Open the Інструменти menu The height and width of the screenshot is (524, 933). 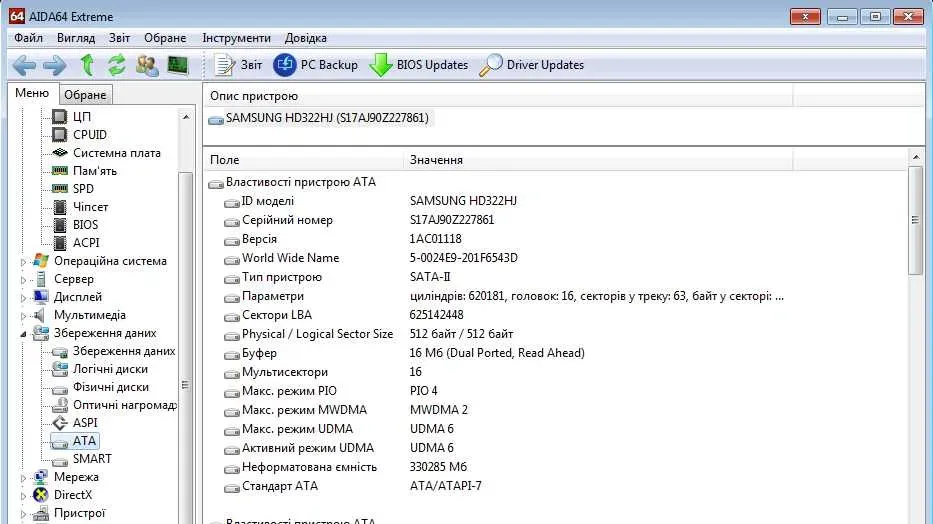point(236,38)
